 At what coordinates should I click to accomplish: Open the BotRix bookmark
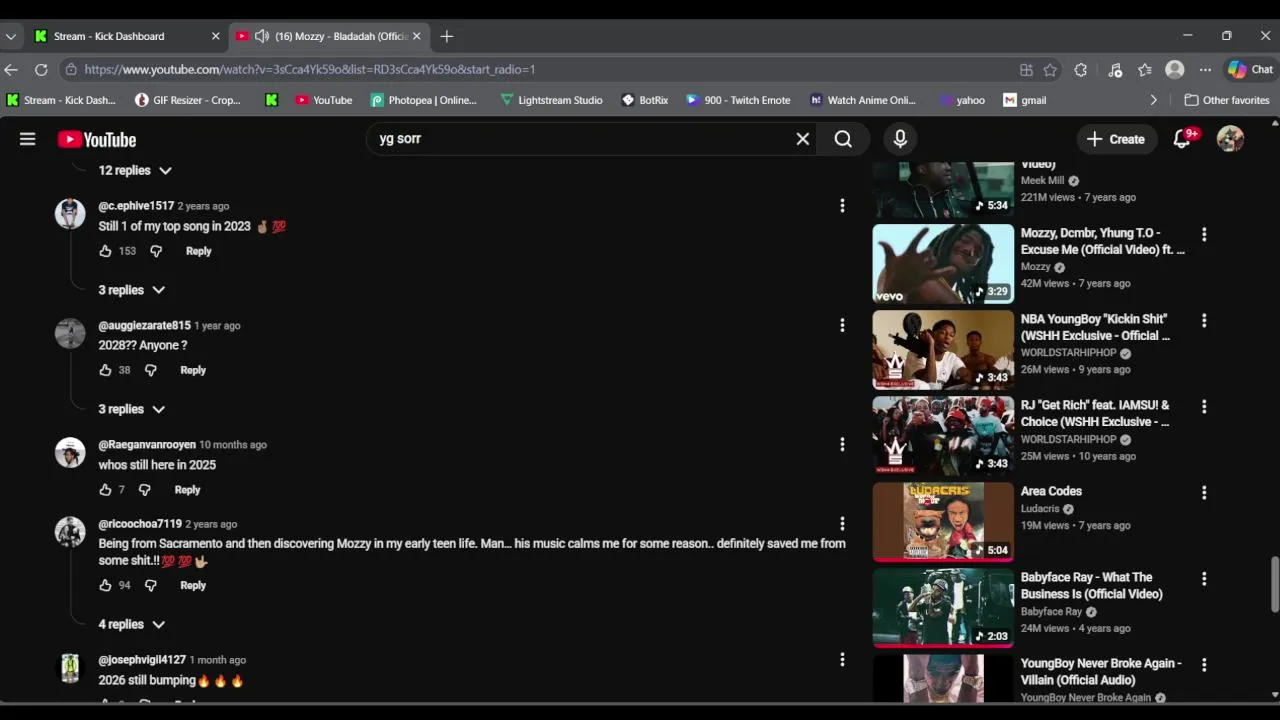pyautogui.click(x=645, y=100)
